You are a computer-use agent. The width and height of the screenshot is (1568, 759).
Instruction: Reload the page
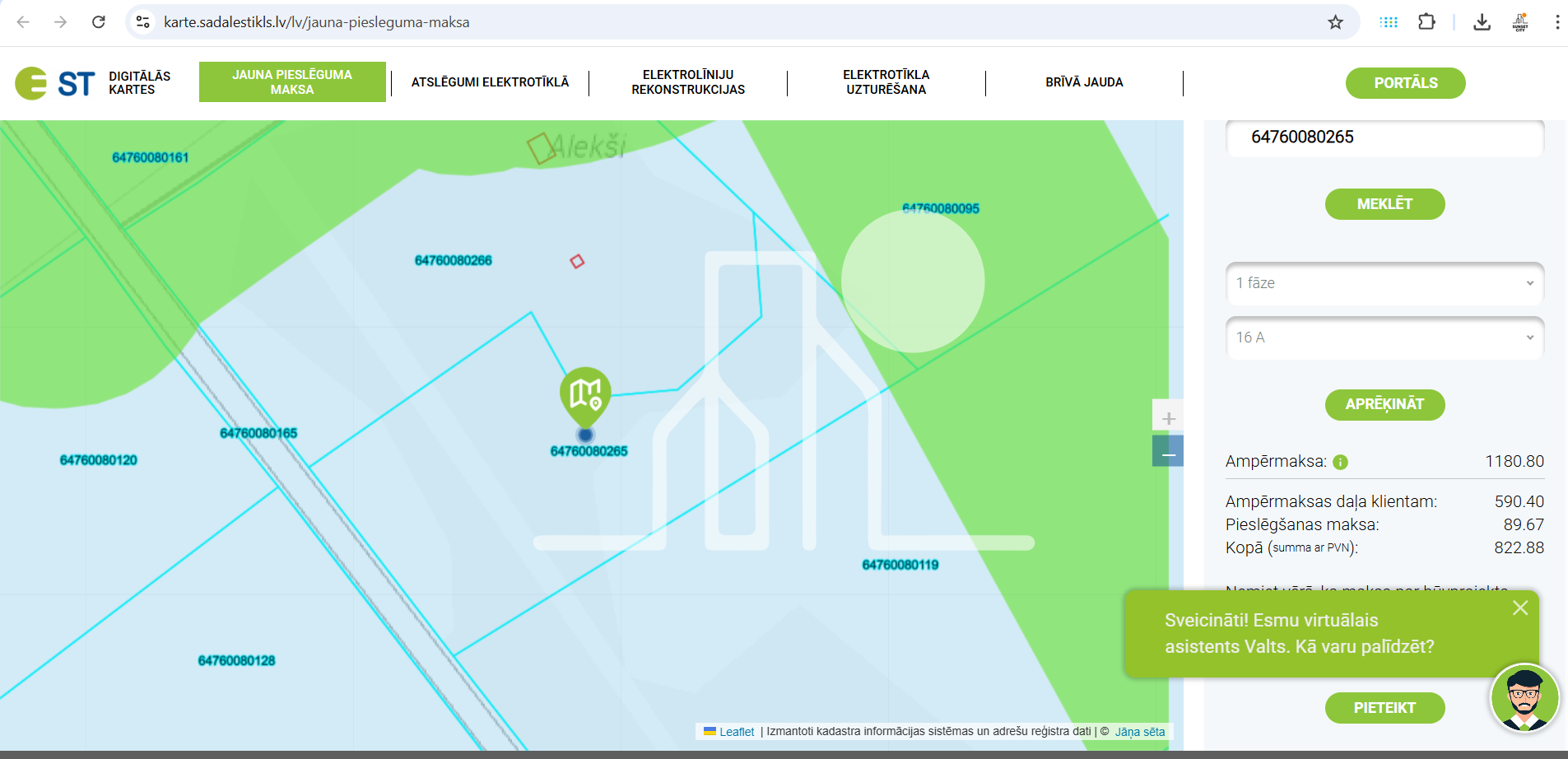point(99,22)
